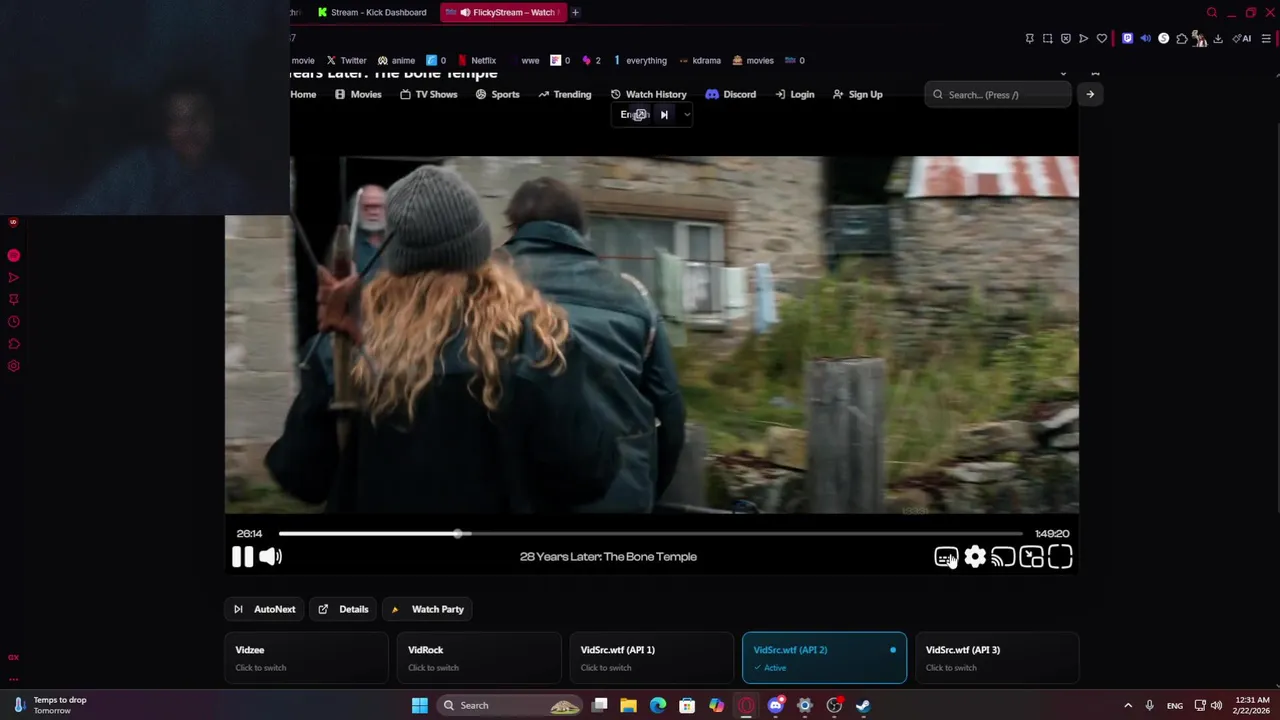Image resolution: width=1280 pixels, height=720 pixels.
Task: Pause the video playback
Action: 242,557
